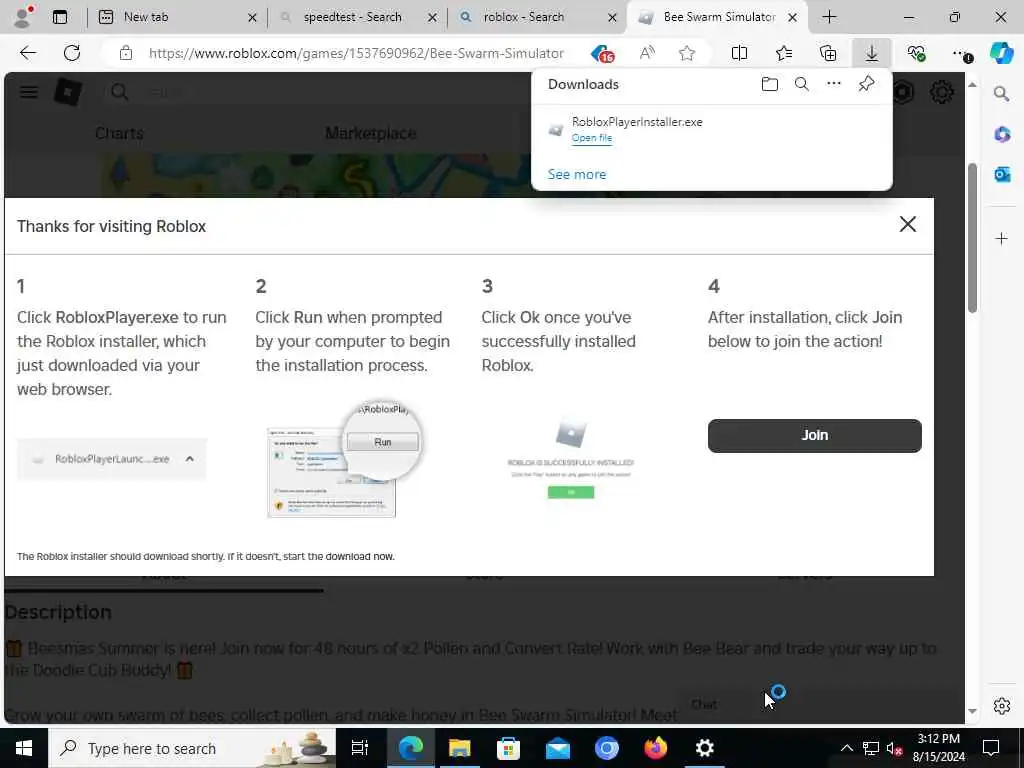Open more options in Downloads panel
Viewport: 1024px width, 768px height.
pyautogui.click(x=834, y=83)
